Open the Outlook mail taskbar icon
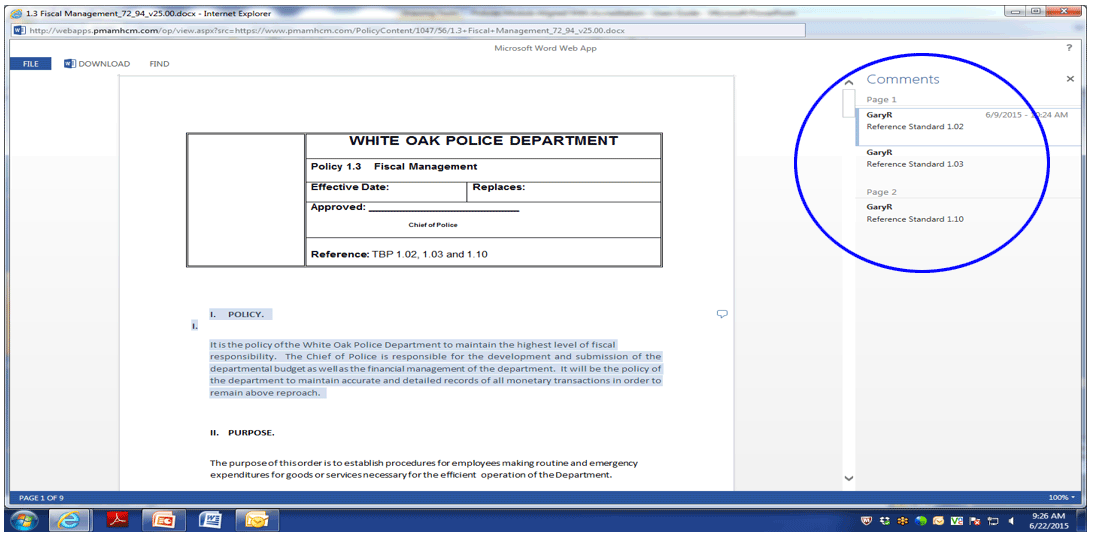 257,521
